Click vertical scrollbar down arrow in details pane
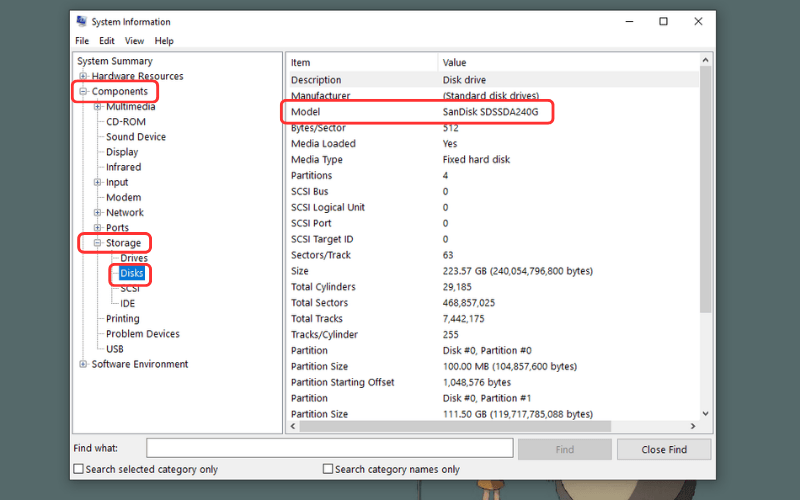Image resolution: width=800 pixels, height=500 pixels. (x=706, y=413)
